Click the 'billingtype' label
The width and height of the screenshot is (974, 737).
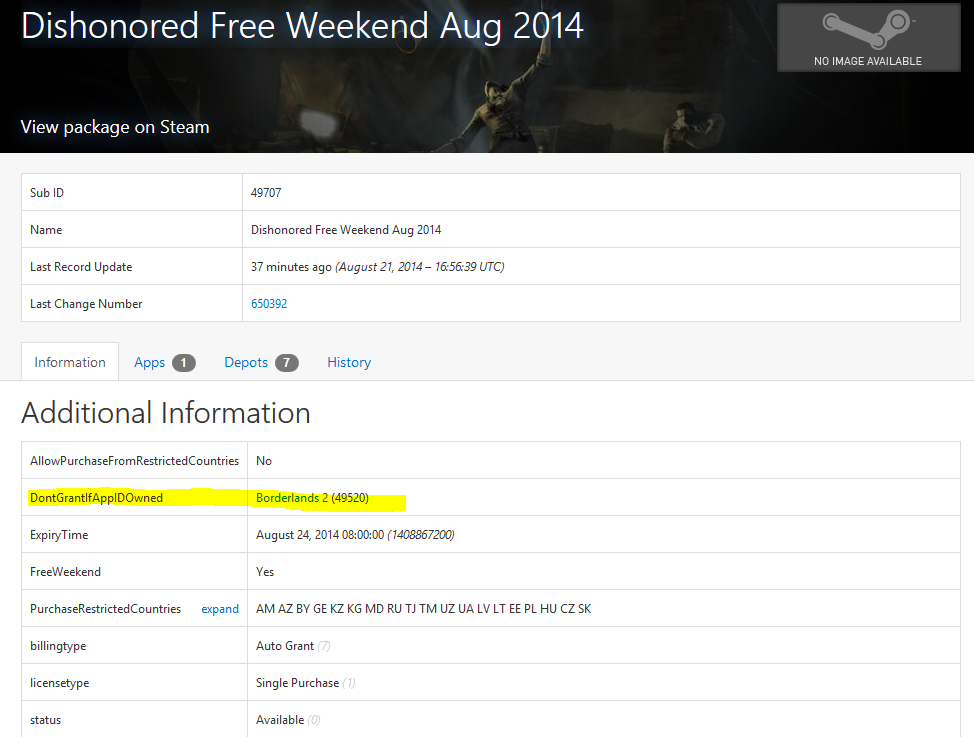[x=58, y=646]
